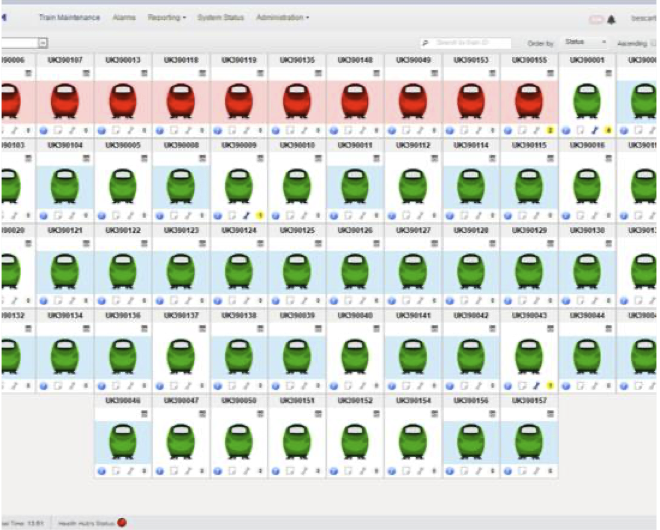Click the red Health Hub Status indicator
The height and width of the screenshot is (530, 660).
(122, 522)
